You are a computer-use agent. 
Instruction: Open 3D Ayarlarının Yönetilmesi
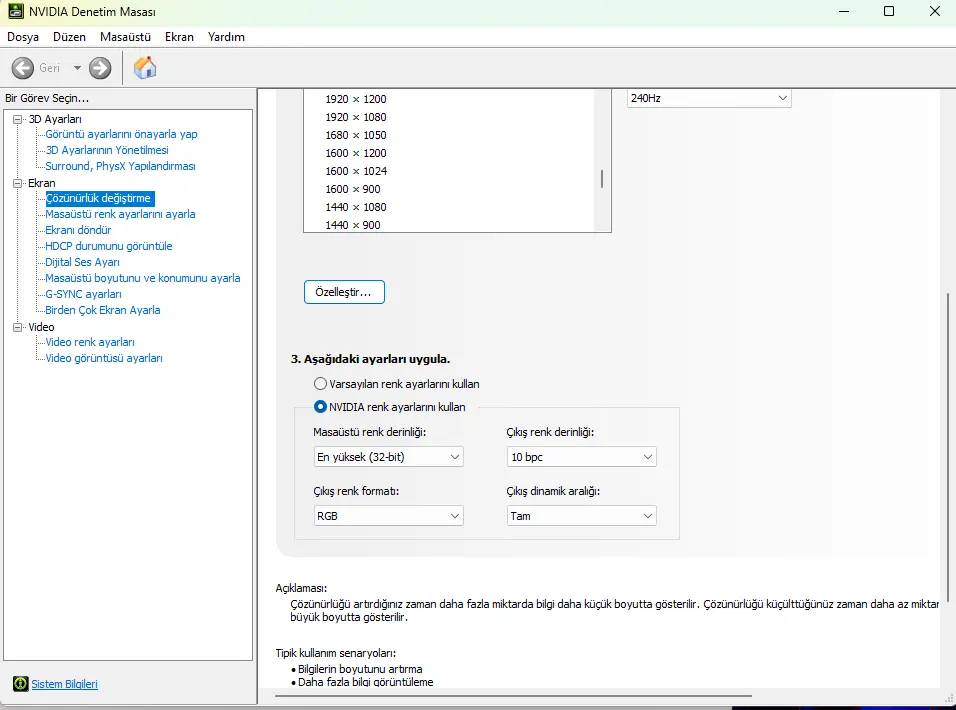pos(107,150)
